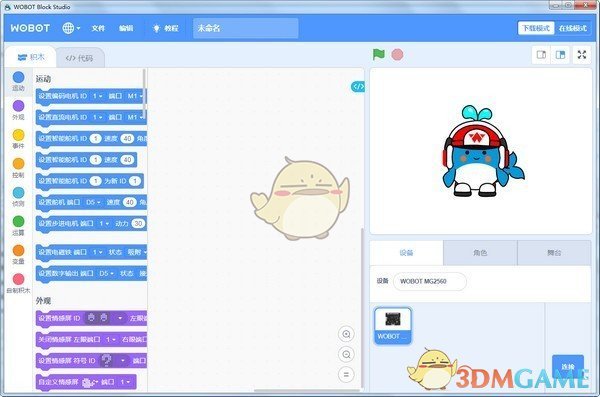Image resolution: width=600 pixels, height=397 pixels.
Task: Click the WOBOT MG2560 device name field
Action: 430,281
